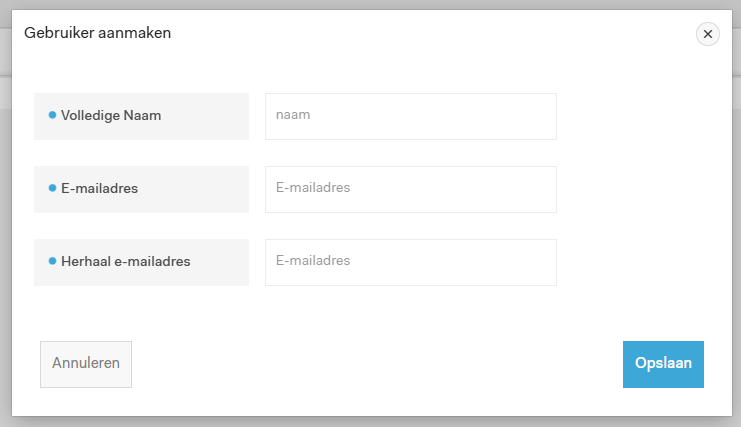Viewport: 741px width, 427px height.
Task: Close the Gebruiker aanmaken dialog with X
Action: pyautogui.click(x=707, y=34)
